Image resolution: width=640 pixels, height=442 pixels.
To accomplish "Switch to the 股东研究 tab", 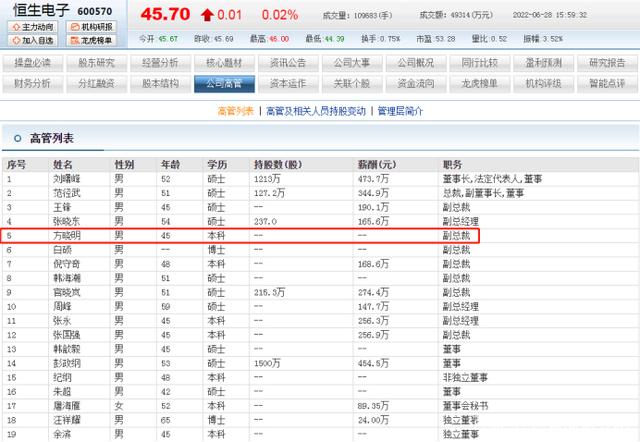I will click(97, 63).
